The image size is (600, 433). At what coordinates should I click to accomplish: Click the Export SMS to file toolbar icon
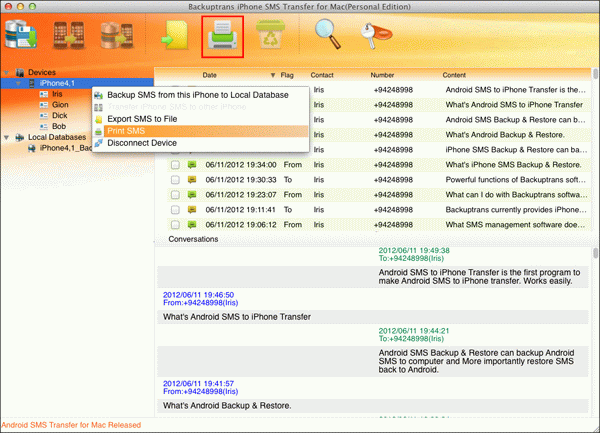(175, 35)
